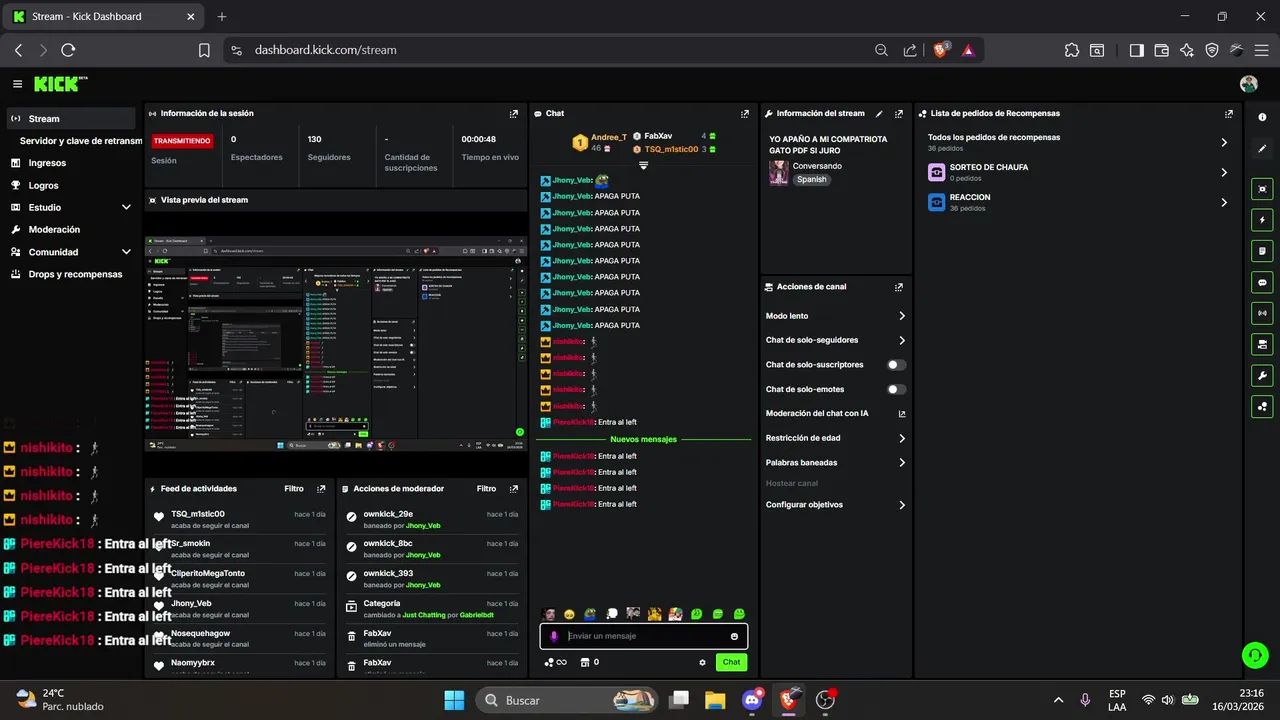Open Filtro in Feed de actividades

[x=294, y=489]
